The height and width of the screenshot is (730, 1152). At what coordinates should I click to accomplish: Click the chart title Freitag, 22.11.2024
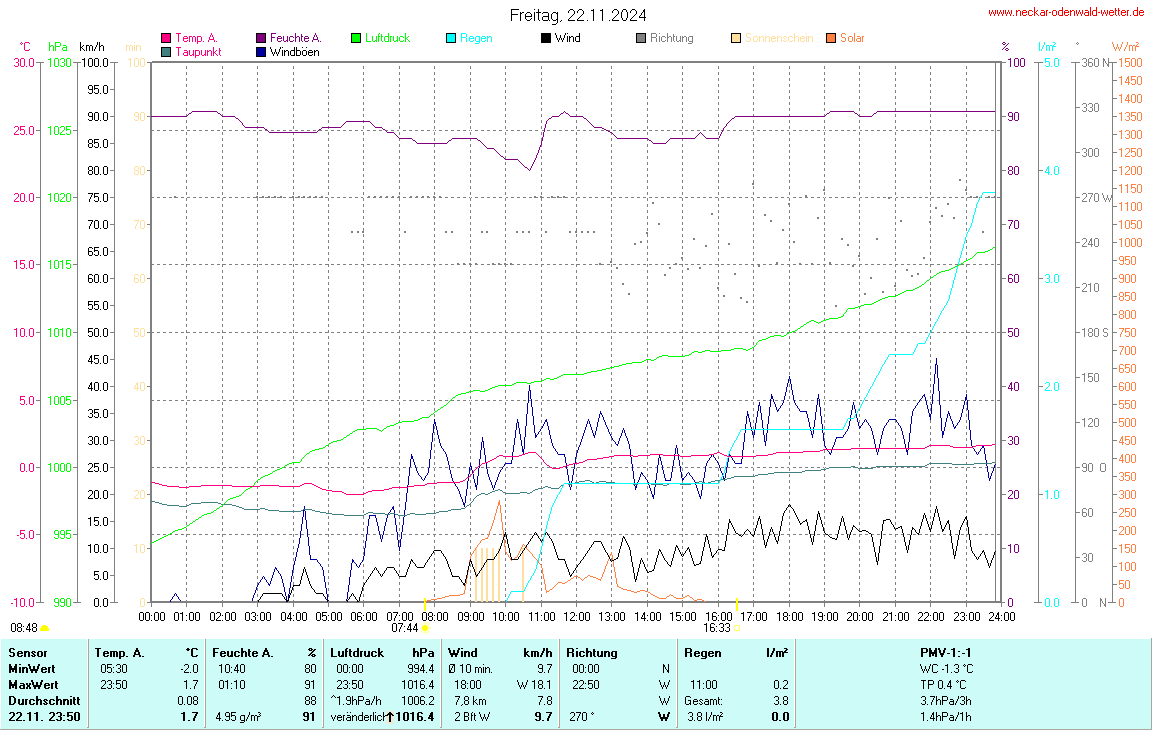pyautogui.click(x=577, y=15)
